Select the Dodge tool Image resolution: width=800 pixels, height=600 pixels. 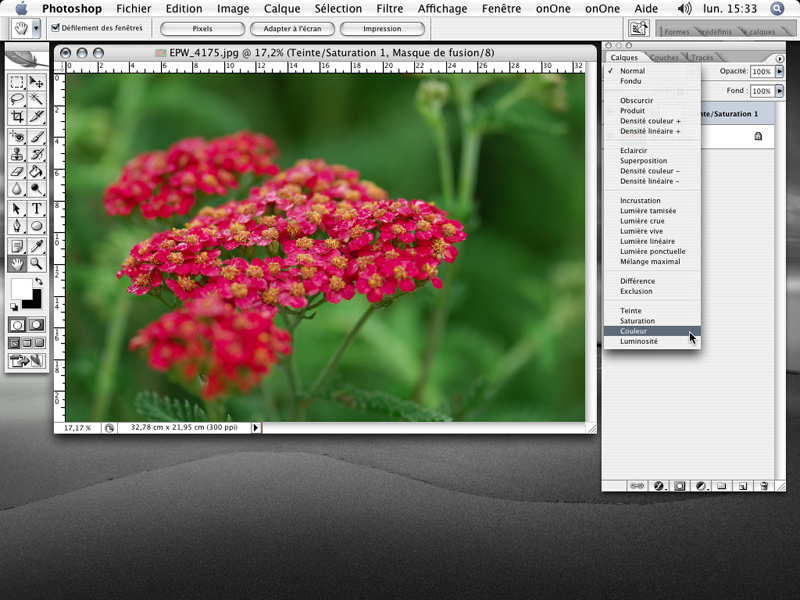[x=36, y=189]
